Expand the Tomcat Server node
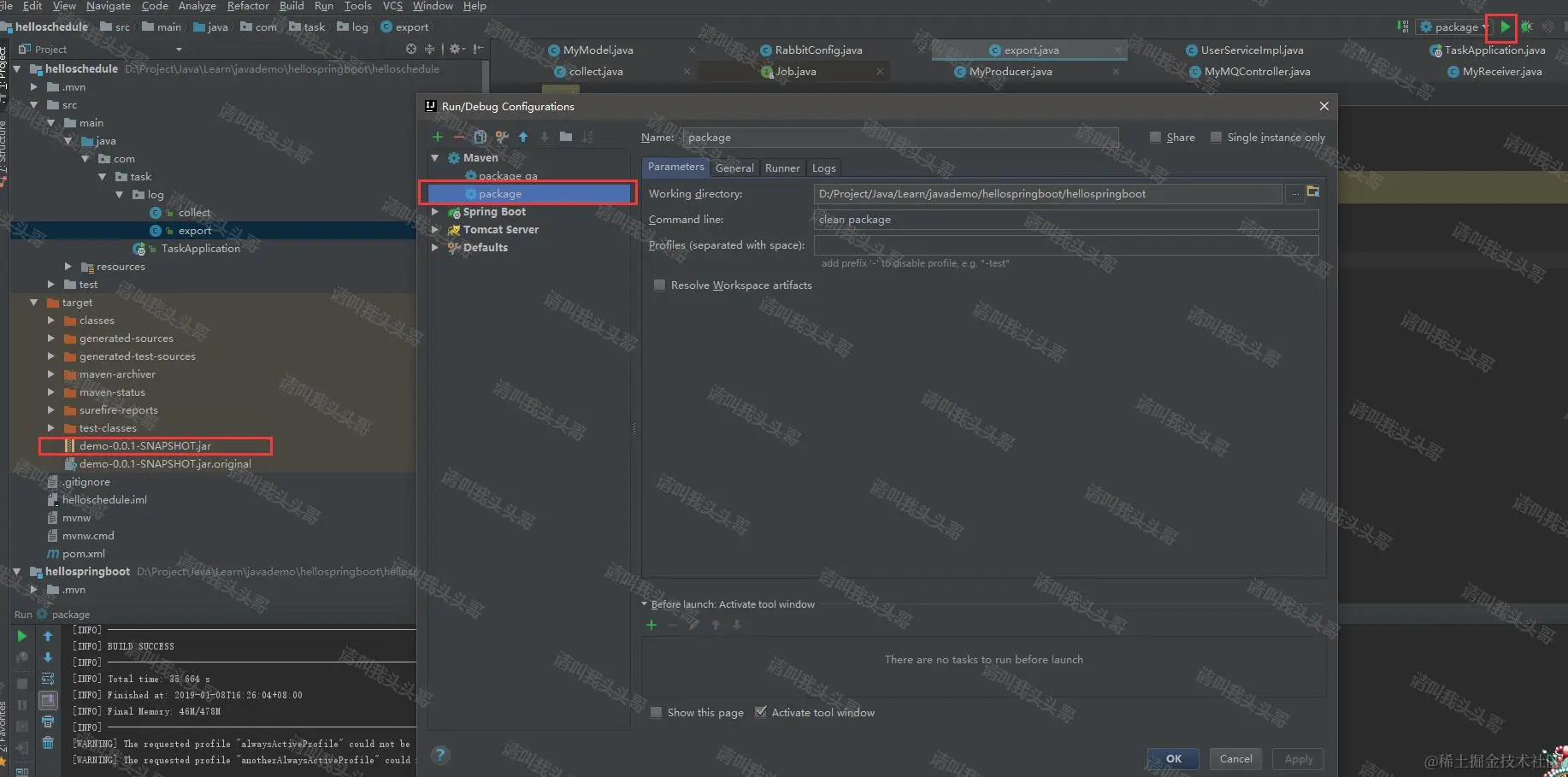Viewport: 1568px width, 777px height. 435,229
